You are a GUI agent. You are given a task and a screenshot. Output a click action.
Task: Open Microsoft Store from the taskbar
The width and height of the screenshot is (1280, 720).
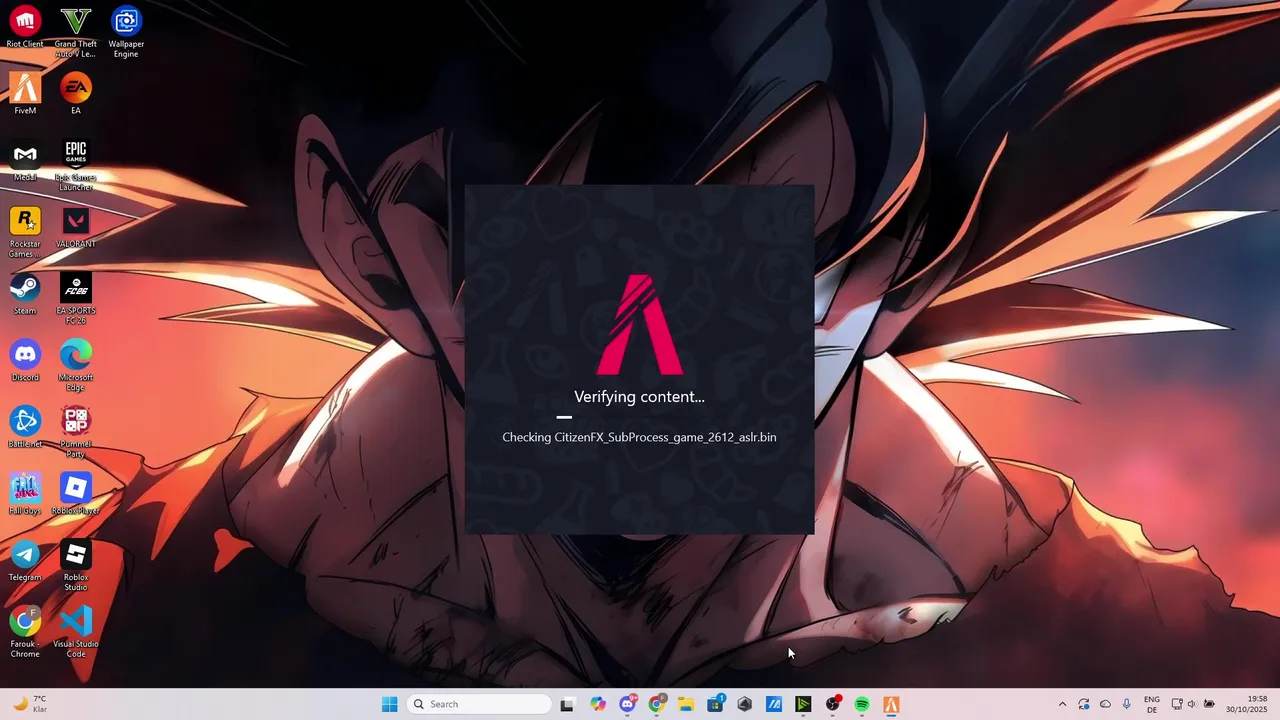tap(715, 704)
